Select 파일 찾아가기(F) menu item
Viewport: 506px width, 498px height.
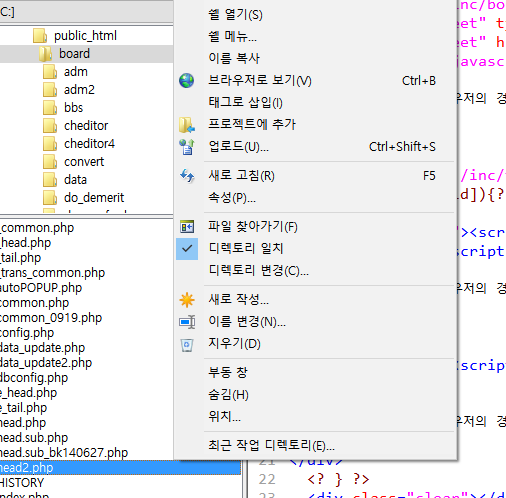click(x=253, y=227)
